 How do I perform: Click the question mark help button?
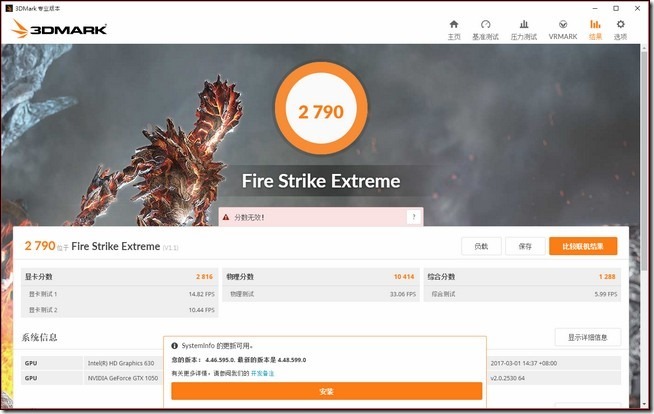(413, 217)
